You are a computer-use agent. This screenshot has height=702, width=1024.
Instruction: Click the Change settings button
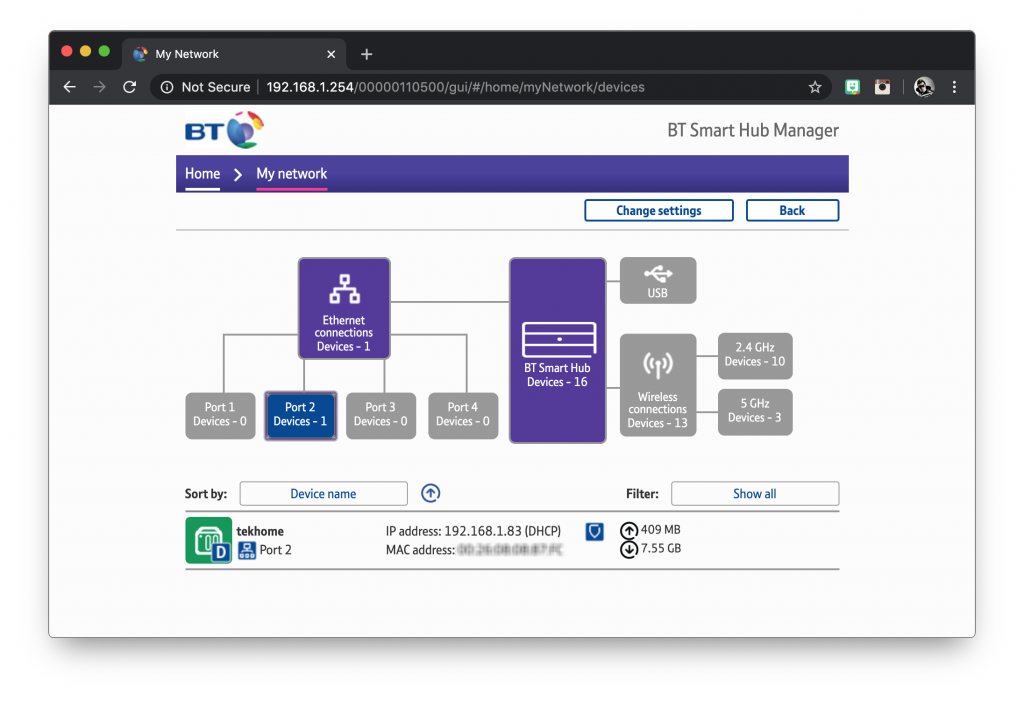coord(658,210)
